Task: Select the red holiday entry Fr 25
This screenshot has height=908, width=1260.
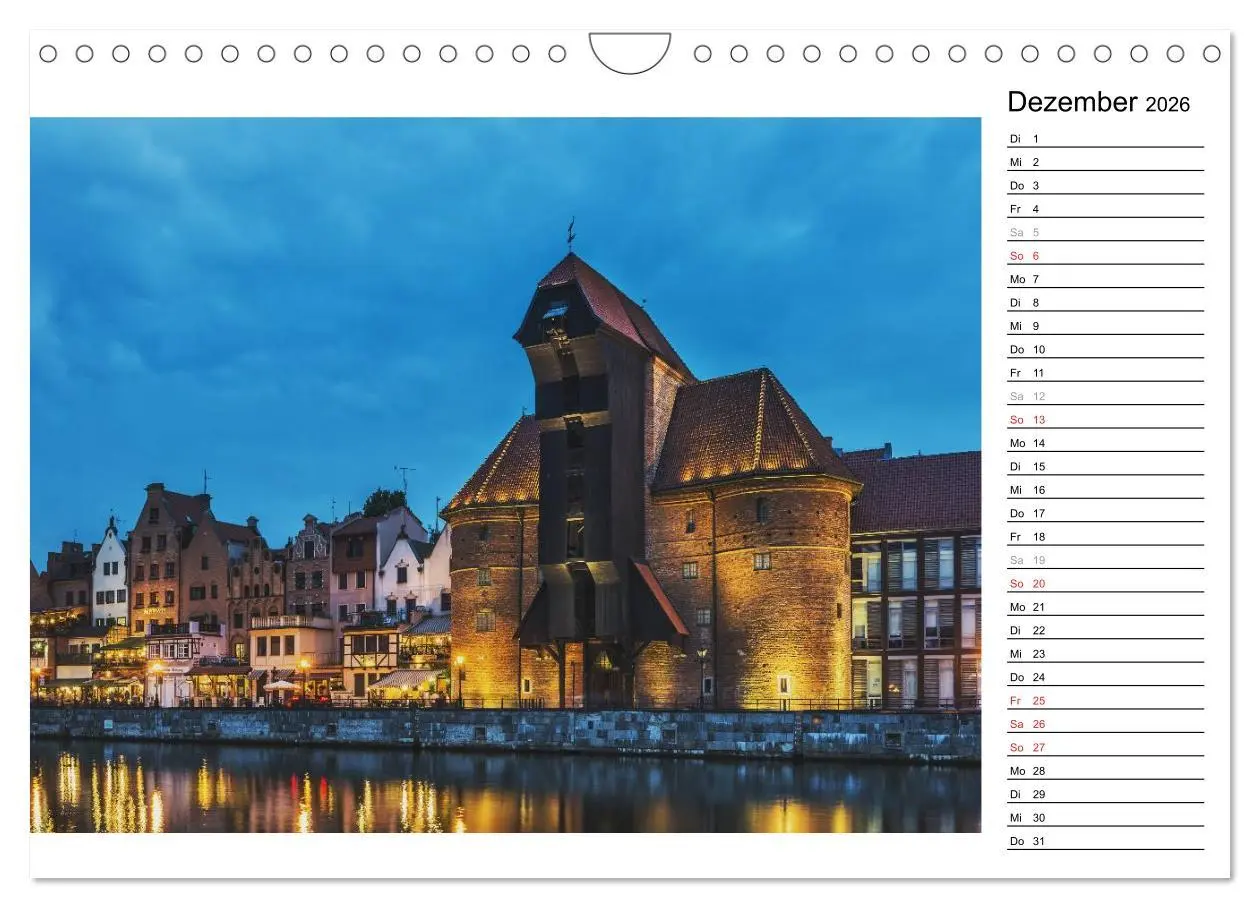Action: 1026,701
